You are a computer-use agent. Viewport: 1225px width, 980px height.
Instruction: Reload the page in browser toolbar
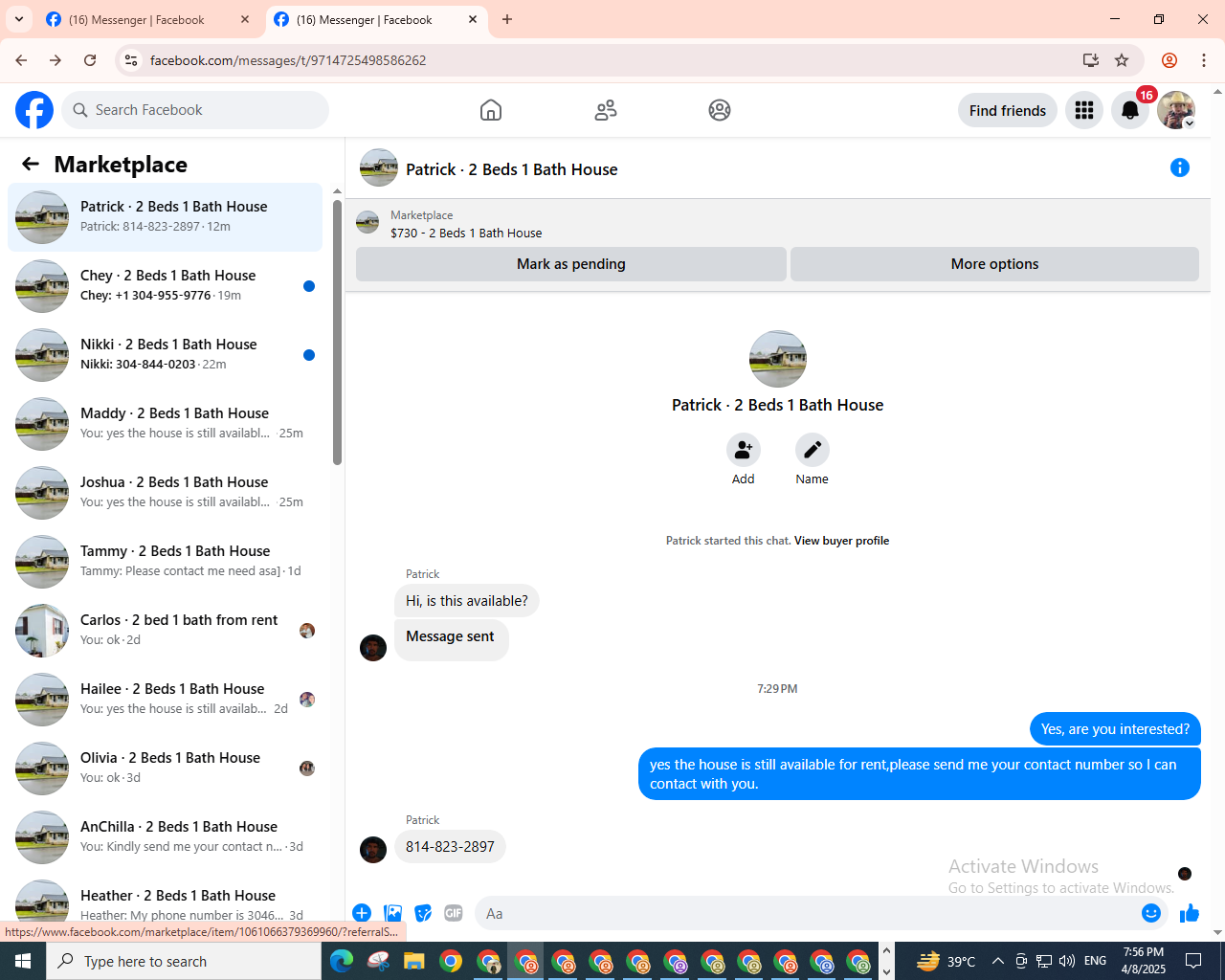click(90, 60)
